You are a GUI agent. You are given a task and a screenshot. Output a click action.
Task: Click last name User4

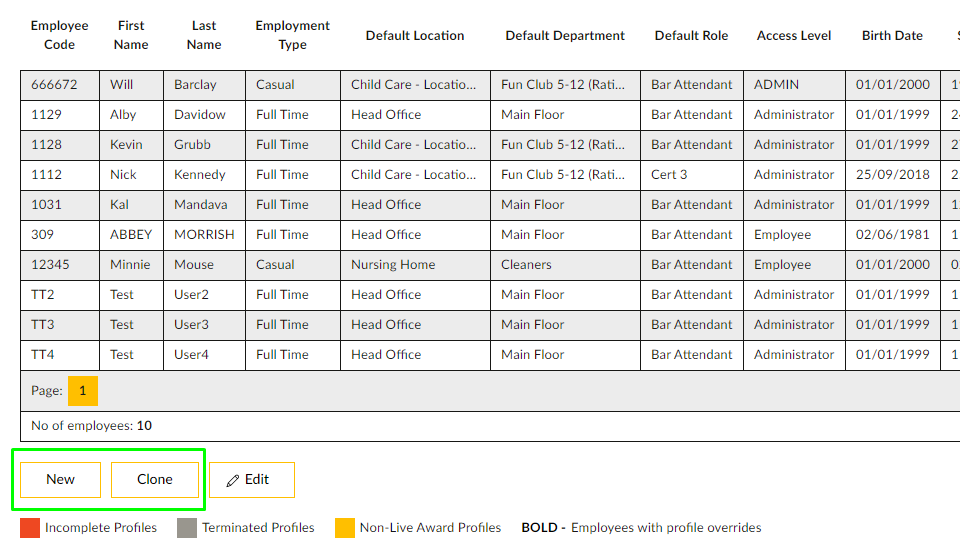click(191, 354)
